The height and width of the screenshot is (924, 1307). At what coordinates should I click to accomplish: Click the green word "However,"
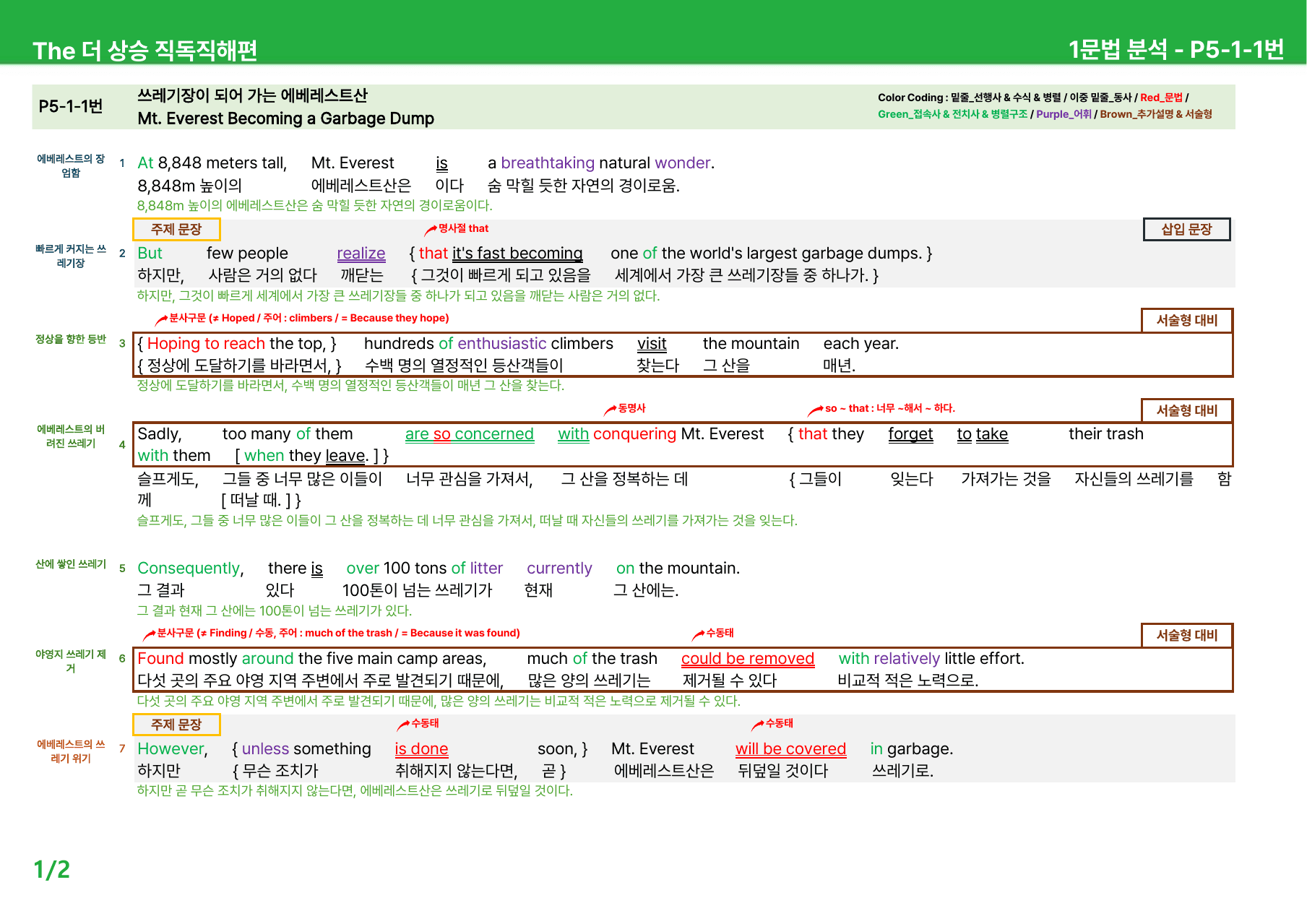coord(173,749)
